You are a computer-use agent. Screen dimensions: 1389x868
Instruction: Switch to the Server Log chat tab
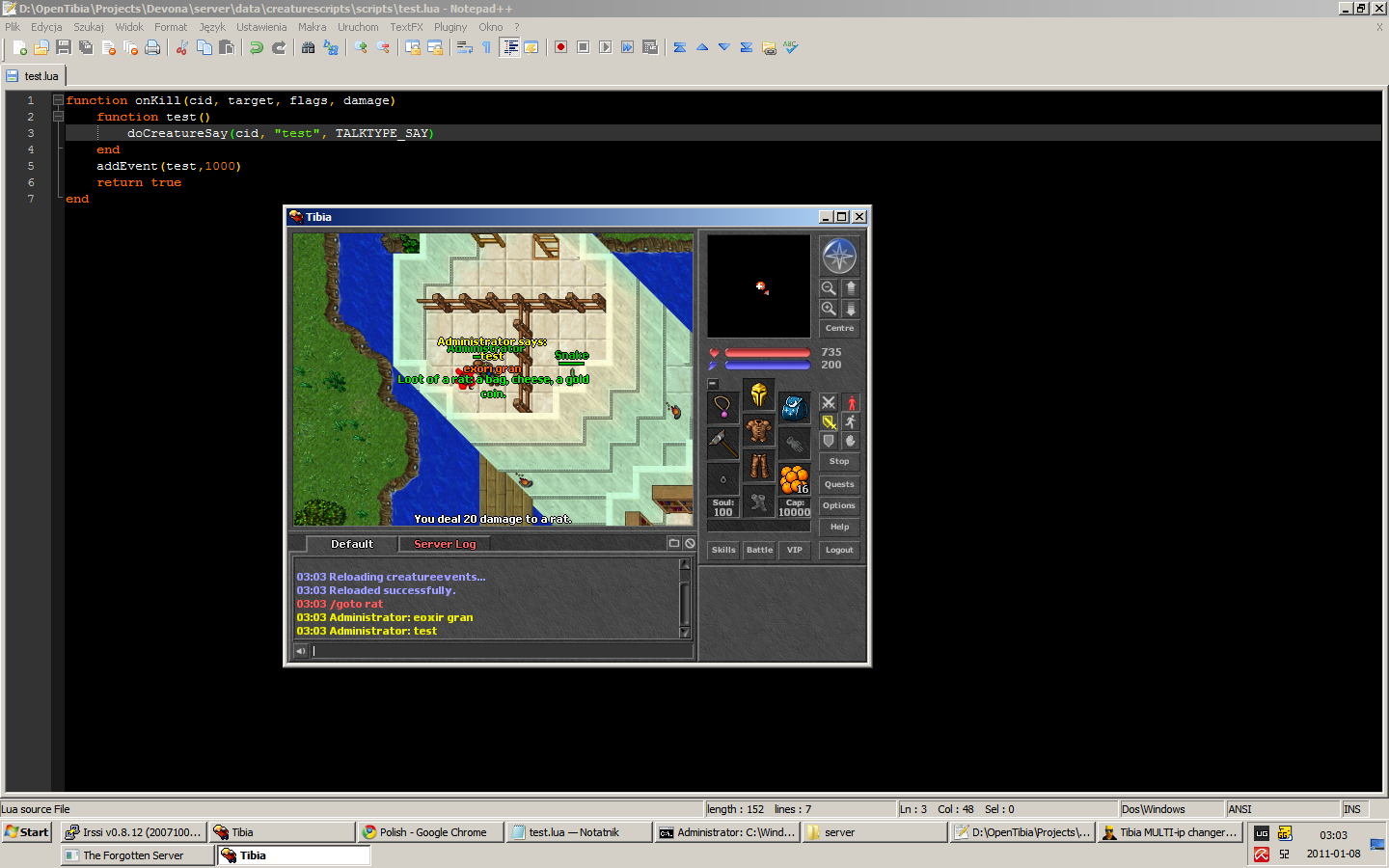tap(445, 544)
